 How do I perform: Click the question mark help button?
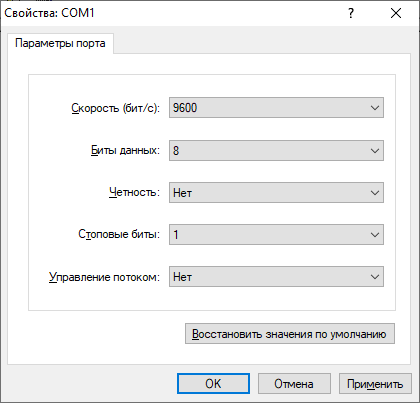pyautogui.click(x=351, y=13)
